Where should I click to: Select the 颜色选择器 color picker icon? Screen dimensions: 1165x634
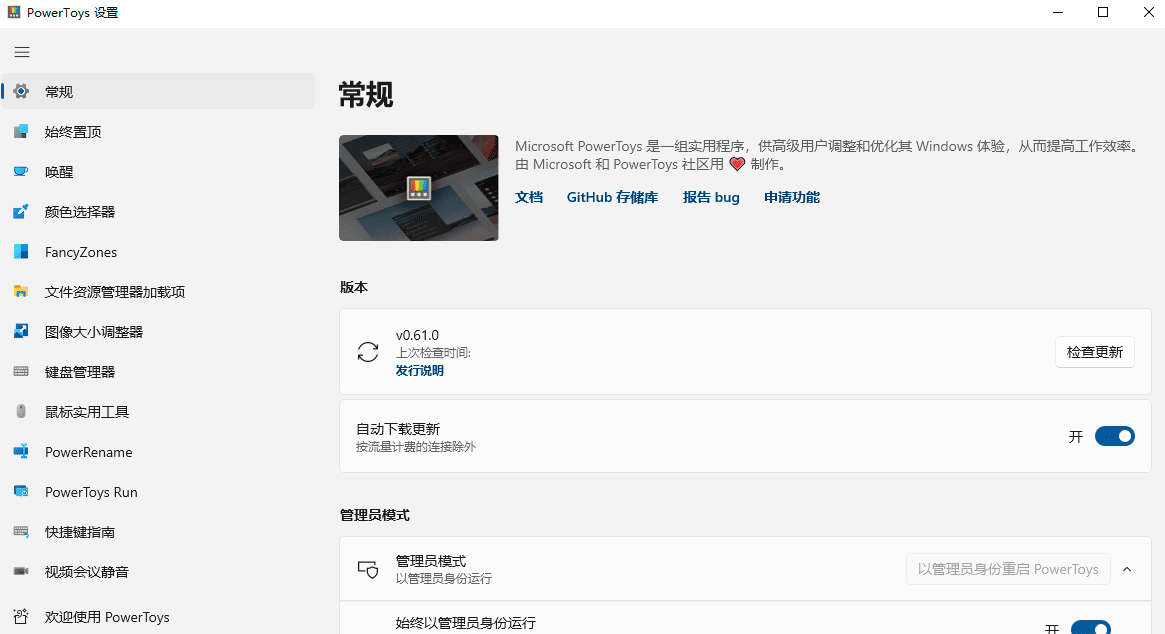(21, 212)
